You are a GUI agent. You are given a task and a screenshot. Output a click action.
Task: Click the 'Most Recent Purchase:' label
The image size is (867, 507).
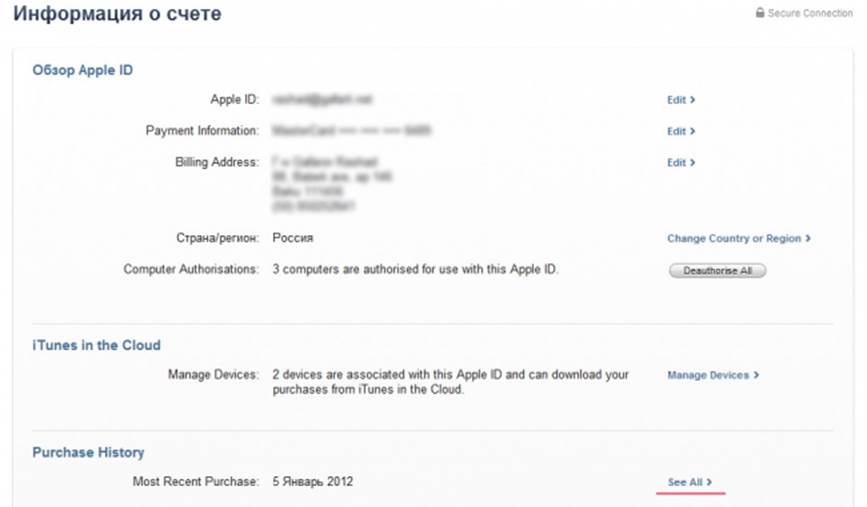pyautogui.click(x=195, y=482)
